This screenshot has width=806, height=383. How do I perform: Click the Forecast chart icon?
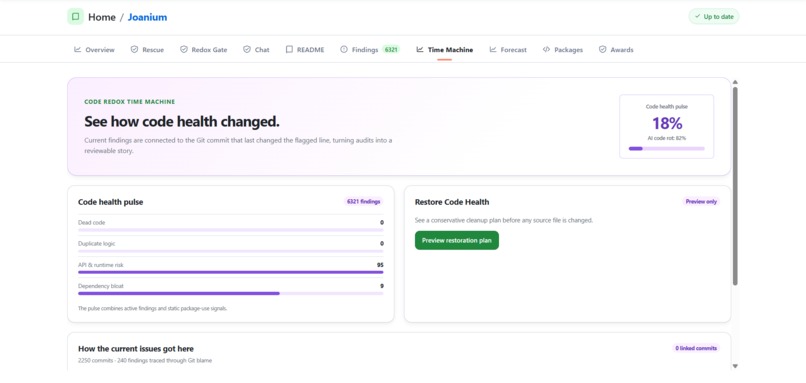tap(493, 49)
